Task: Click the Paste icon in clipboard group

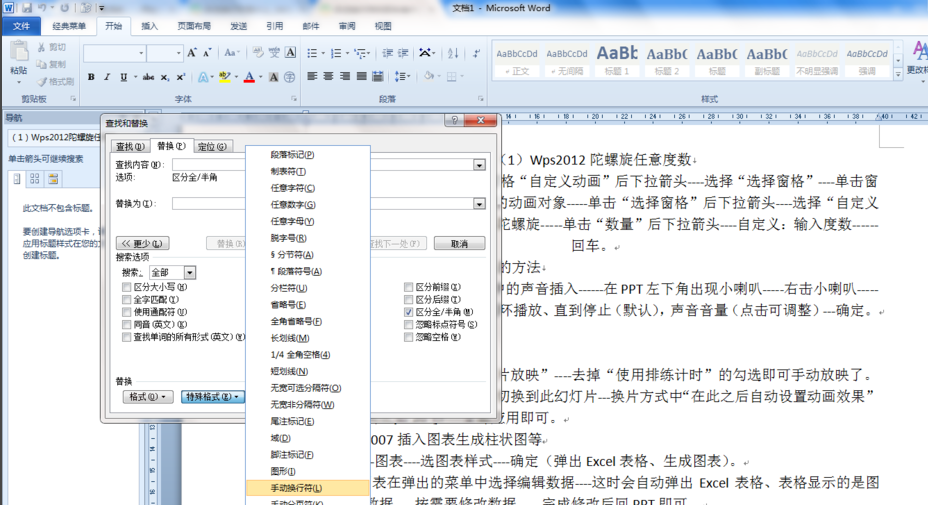Action: tap(18, 58)
